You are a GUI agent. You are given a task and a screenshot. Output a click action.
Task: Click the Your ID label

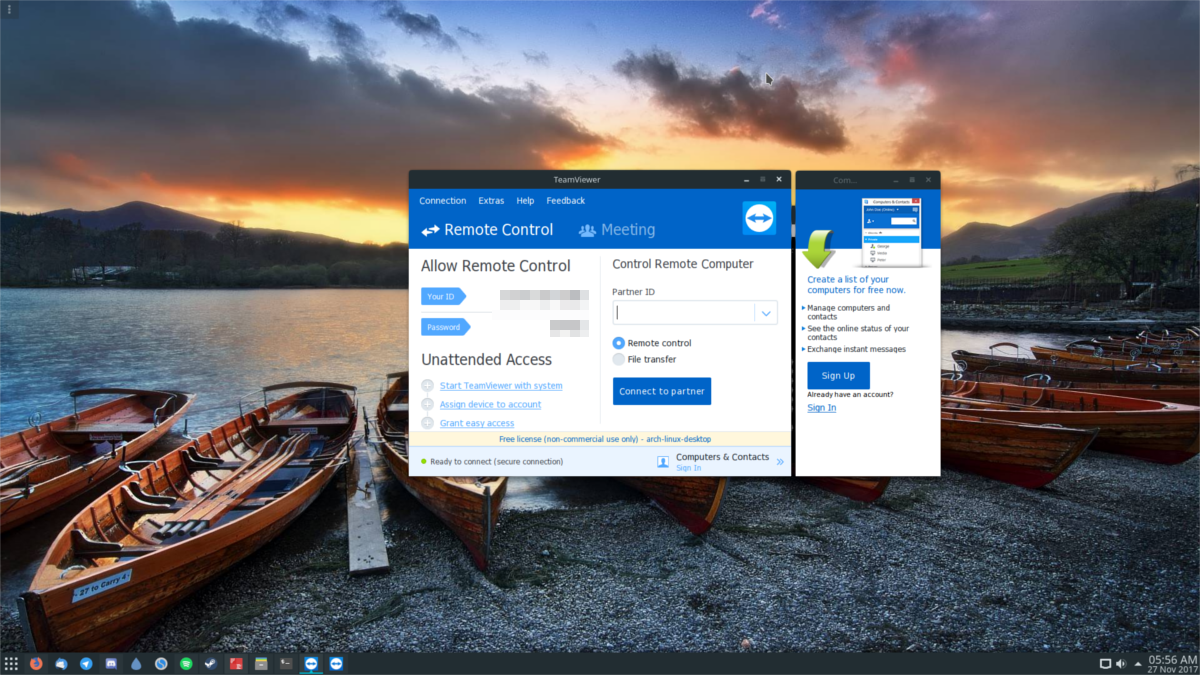(444, 296)
